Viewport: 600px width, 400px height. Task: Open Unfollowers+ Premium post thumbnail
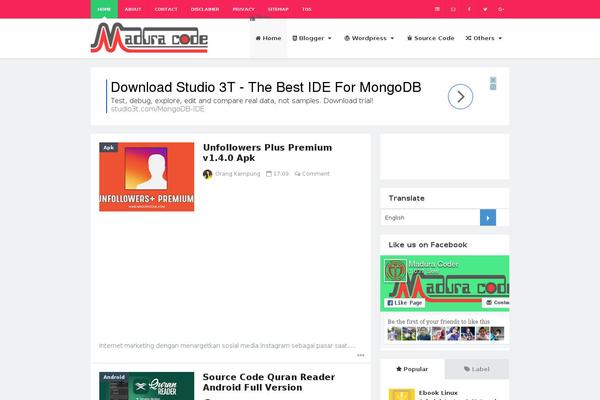(147, 177)
